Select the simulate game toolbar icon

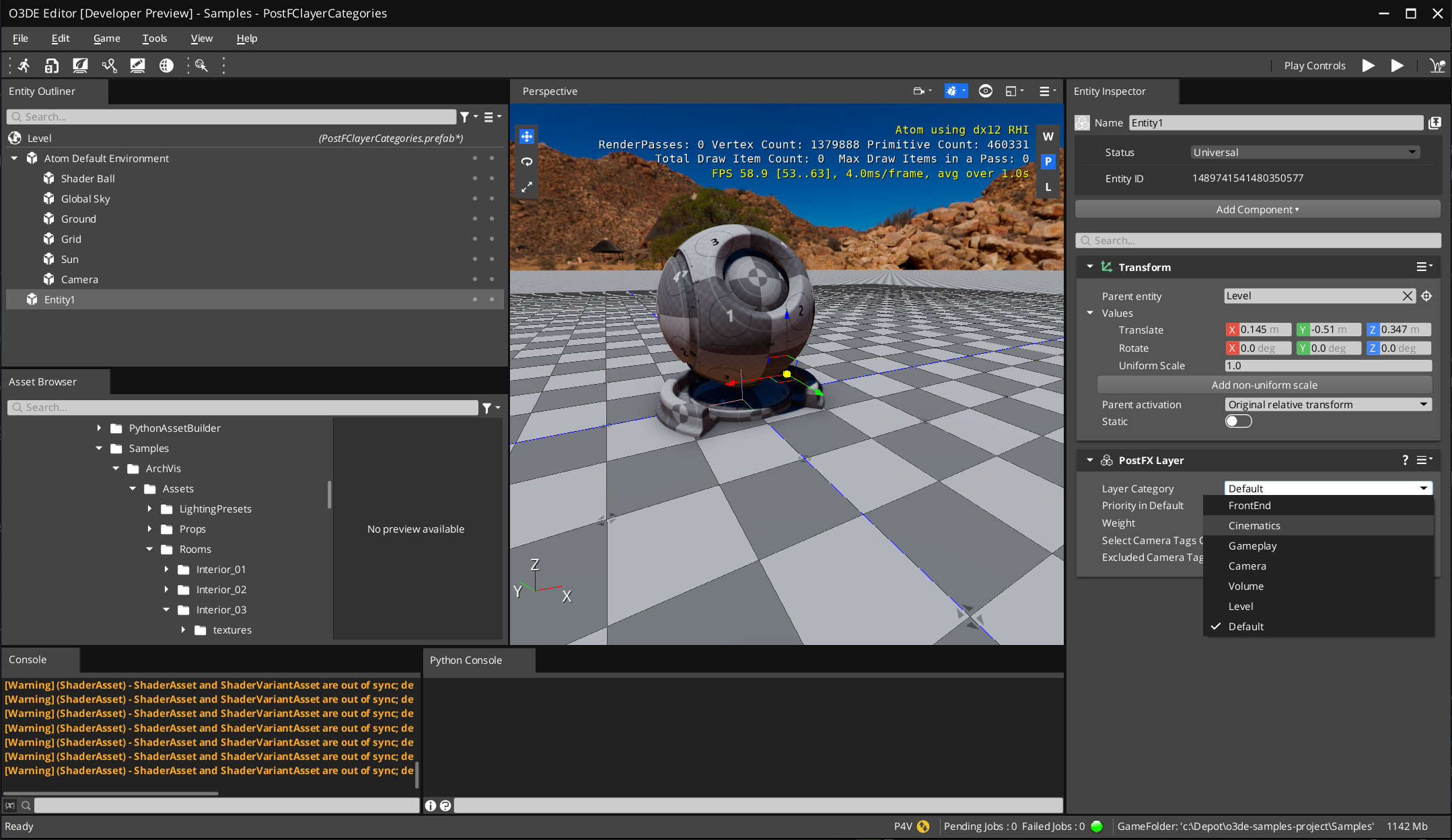[23, 65]
